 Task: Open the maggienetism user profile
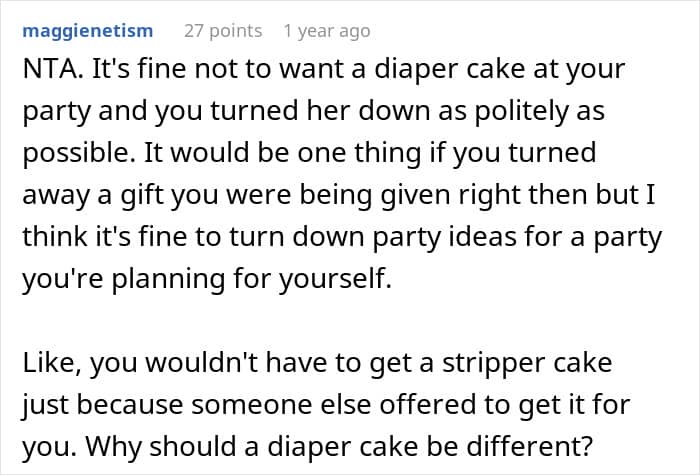[87, 31]
